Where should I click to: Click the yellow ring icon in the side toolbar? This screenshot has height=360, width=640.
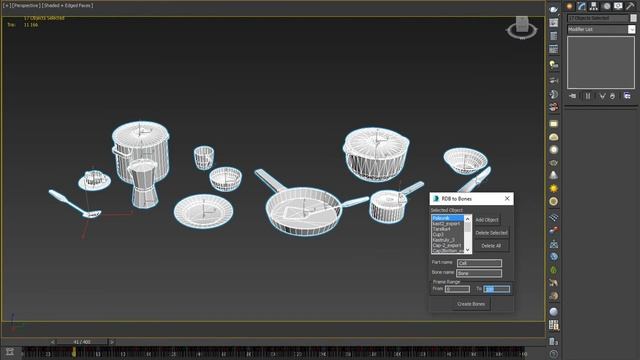(553, 202)
